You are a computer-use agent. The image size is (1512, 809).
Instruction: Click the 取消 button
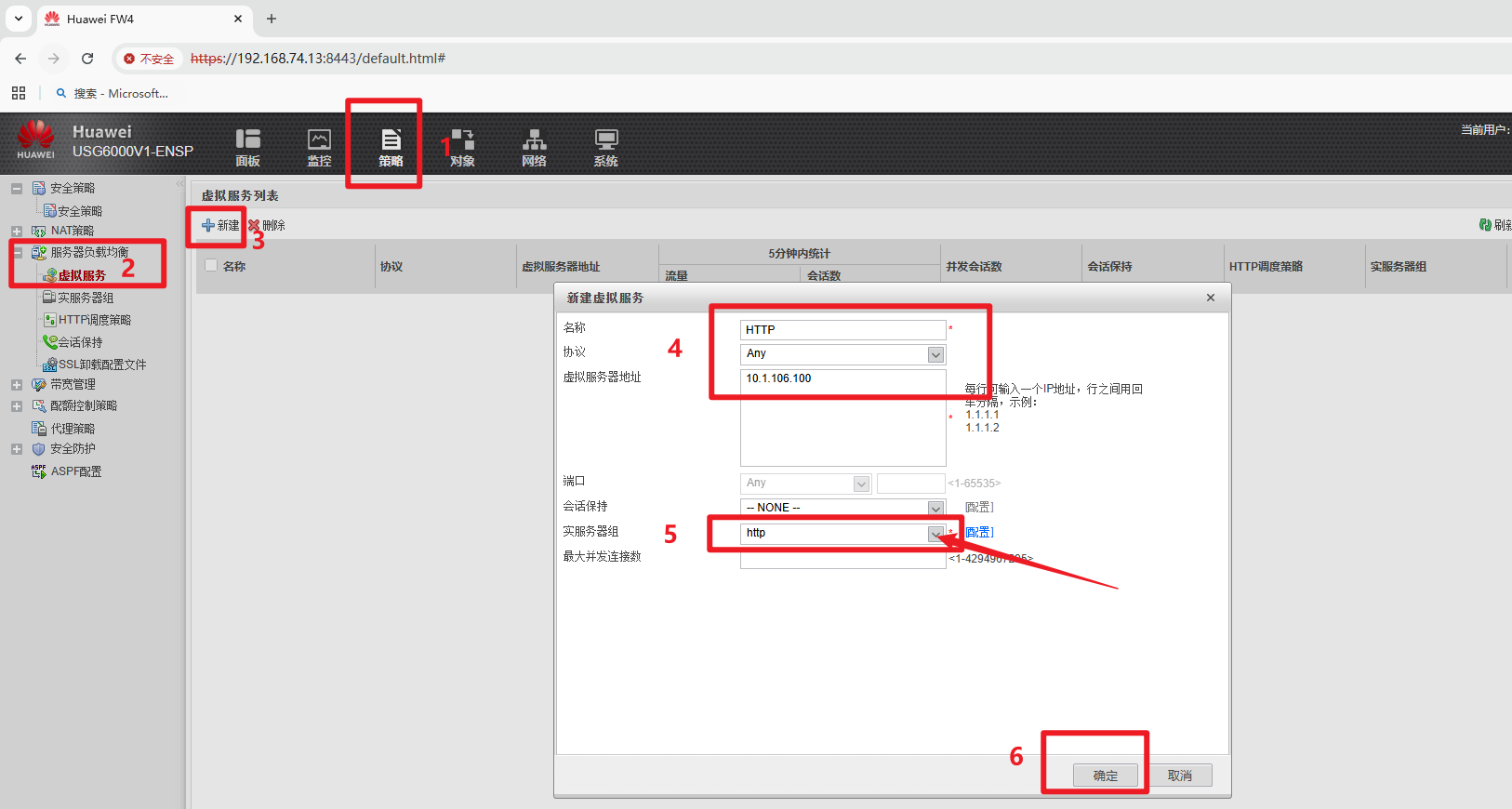1179,776
